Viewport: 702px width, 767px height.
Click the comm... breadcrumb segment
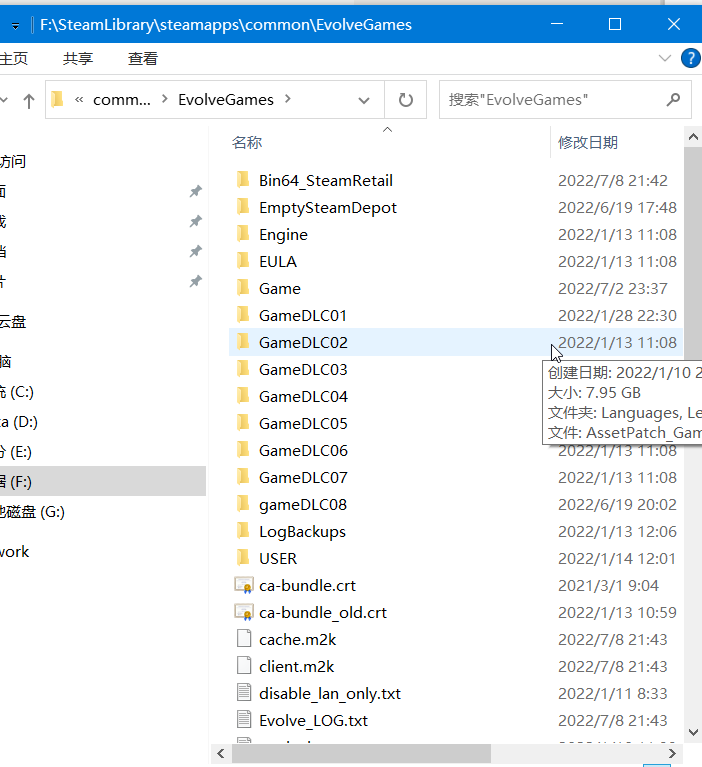(x=122, y=100)
